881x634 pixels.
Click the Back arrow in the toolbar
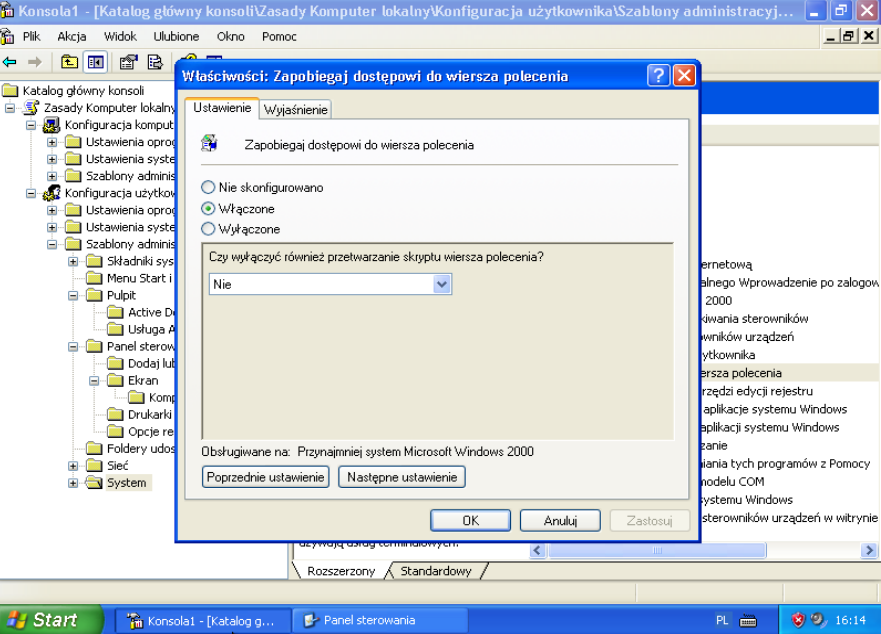10,62
